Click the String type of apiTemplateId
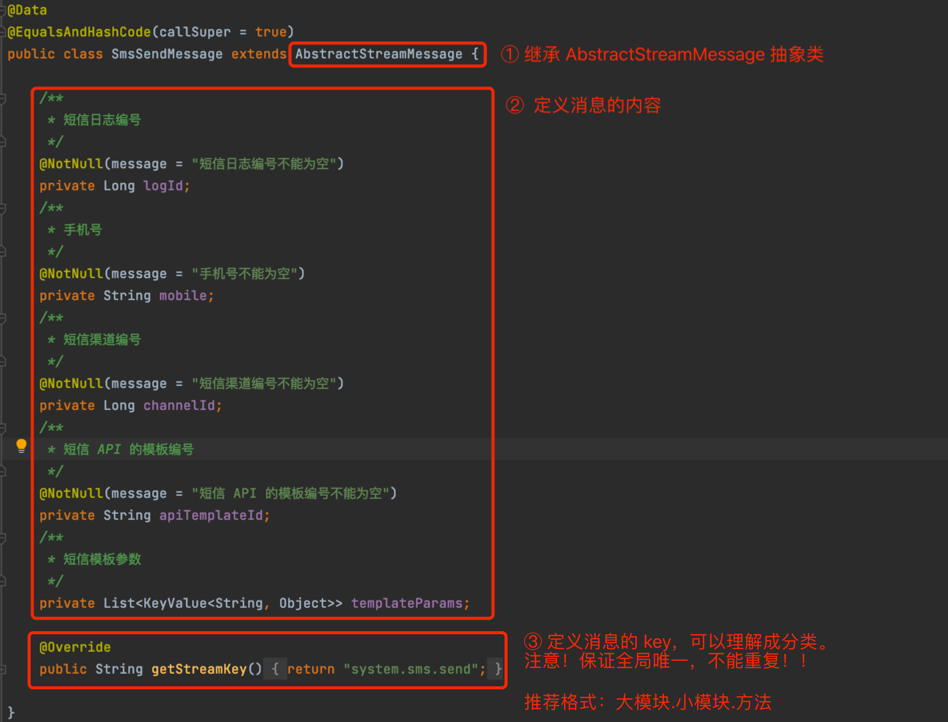Screen dimensions: 948x722 point(127,515)
